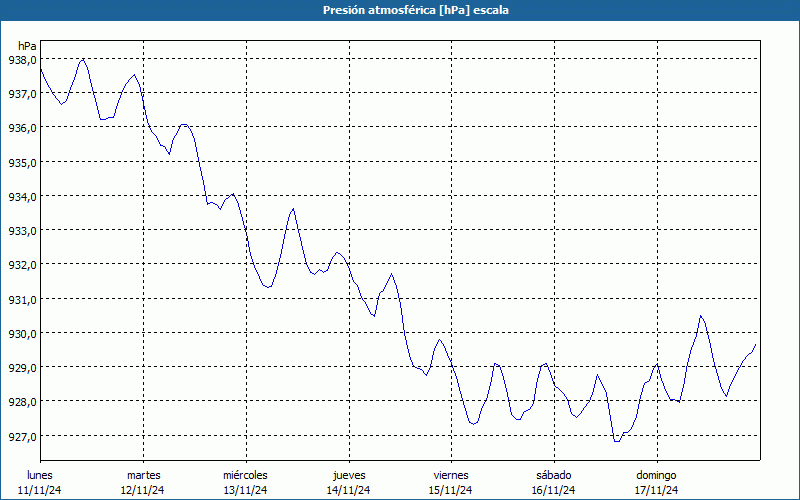Select the 930,0 axis label
Image resolution: width=800 pixels, height=500 pixels.
(x=22, y=334)
